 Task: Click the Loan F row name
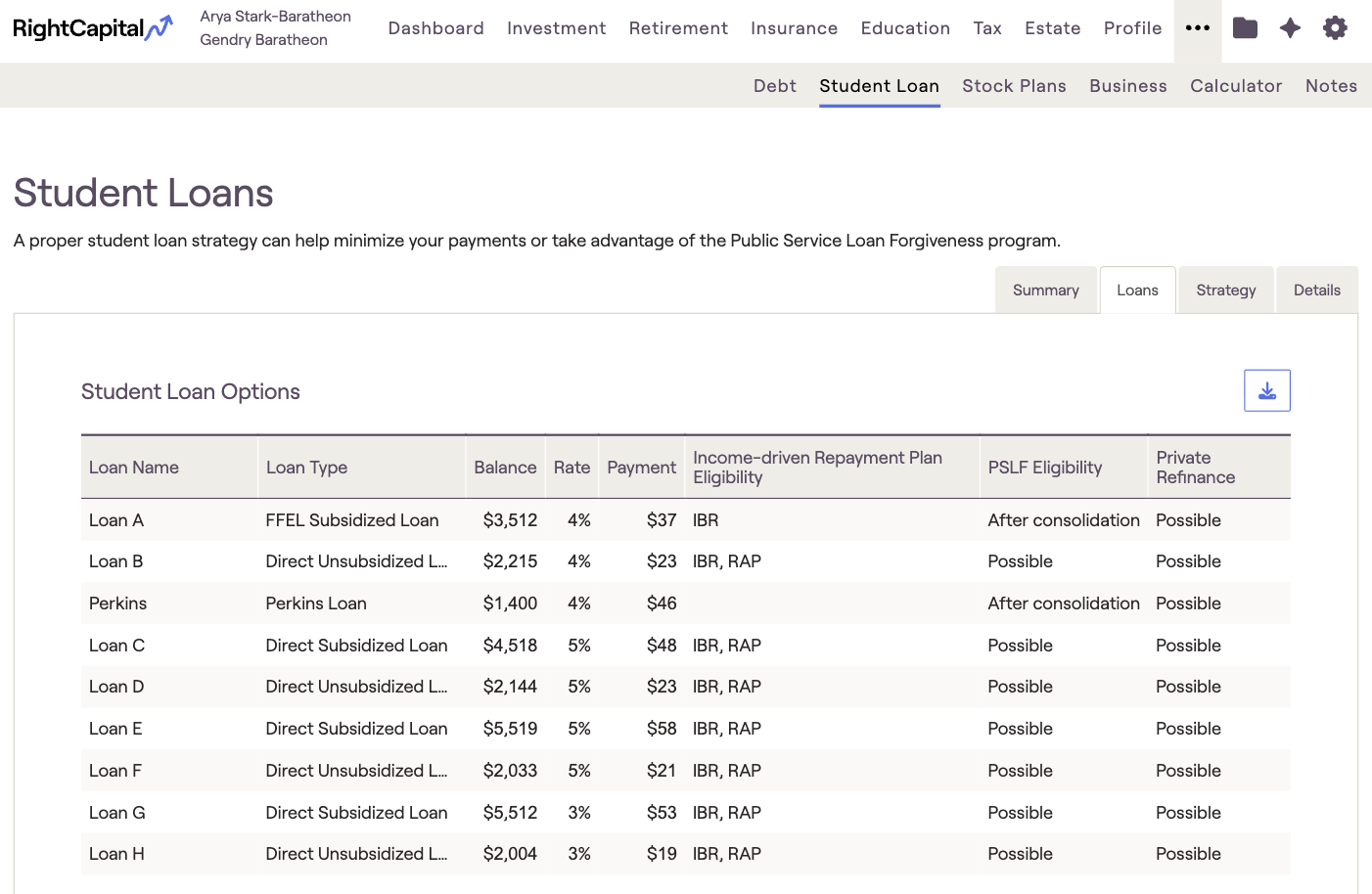(x=115, y=771)
